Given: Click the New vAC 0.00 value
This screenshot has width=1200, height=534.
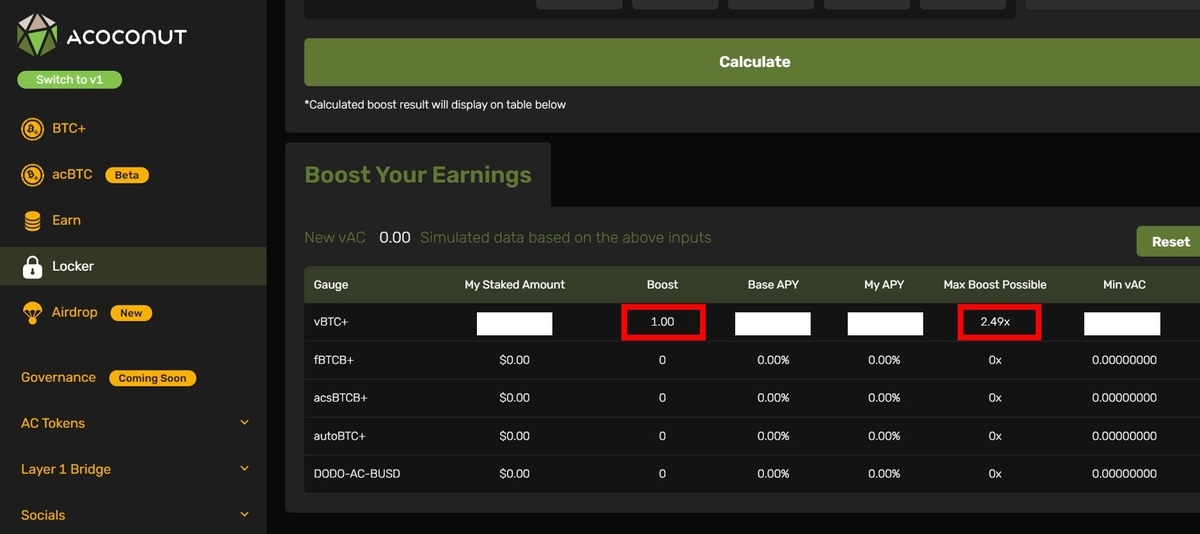Looking at the screenshot, I should pos(395,238).
